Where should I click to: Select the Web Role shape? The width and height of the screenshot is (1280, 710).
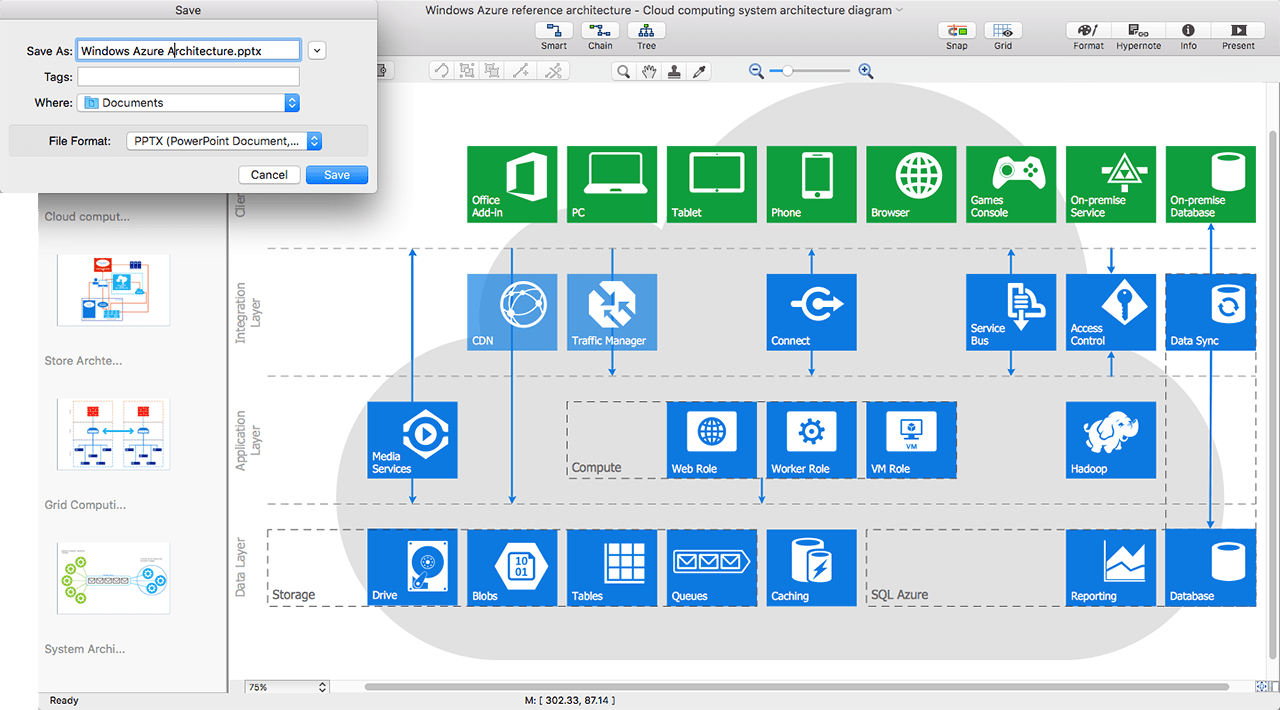(712, 440)
